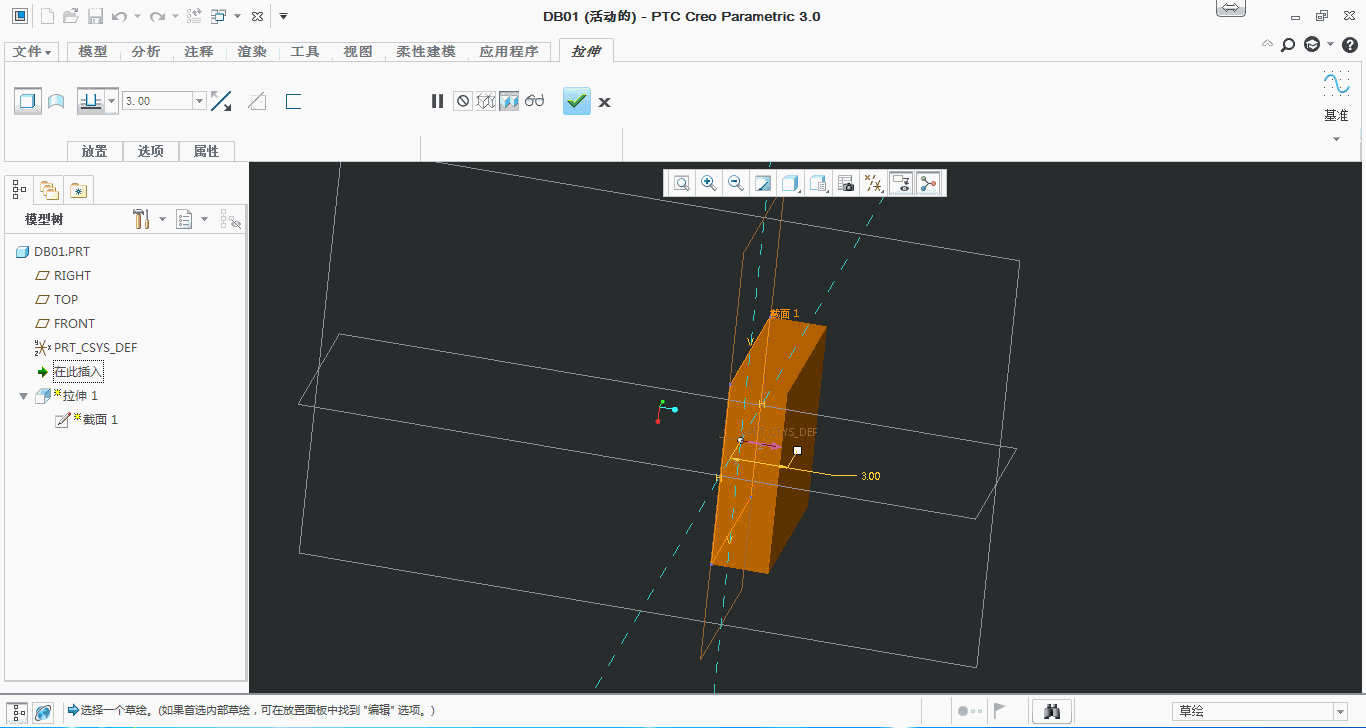The image size is (1366, 728).
Task: Open the 选项 options panel
Action: pos(151,151)
